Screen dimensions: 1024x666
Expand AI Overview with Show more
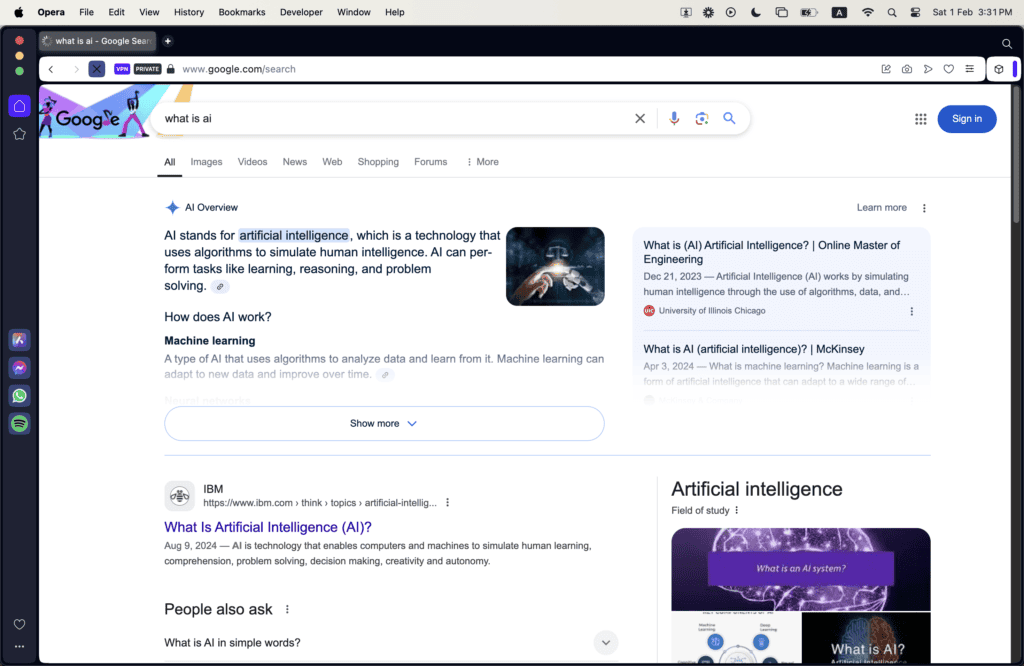click(384, 424)
